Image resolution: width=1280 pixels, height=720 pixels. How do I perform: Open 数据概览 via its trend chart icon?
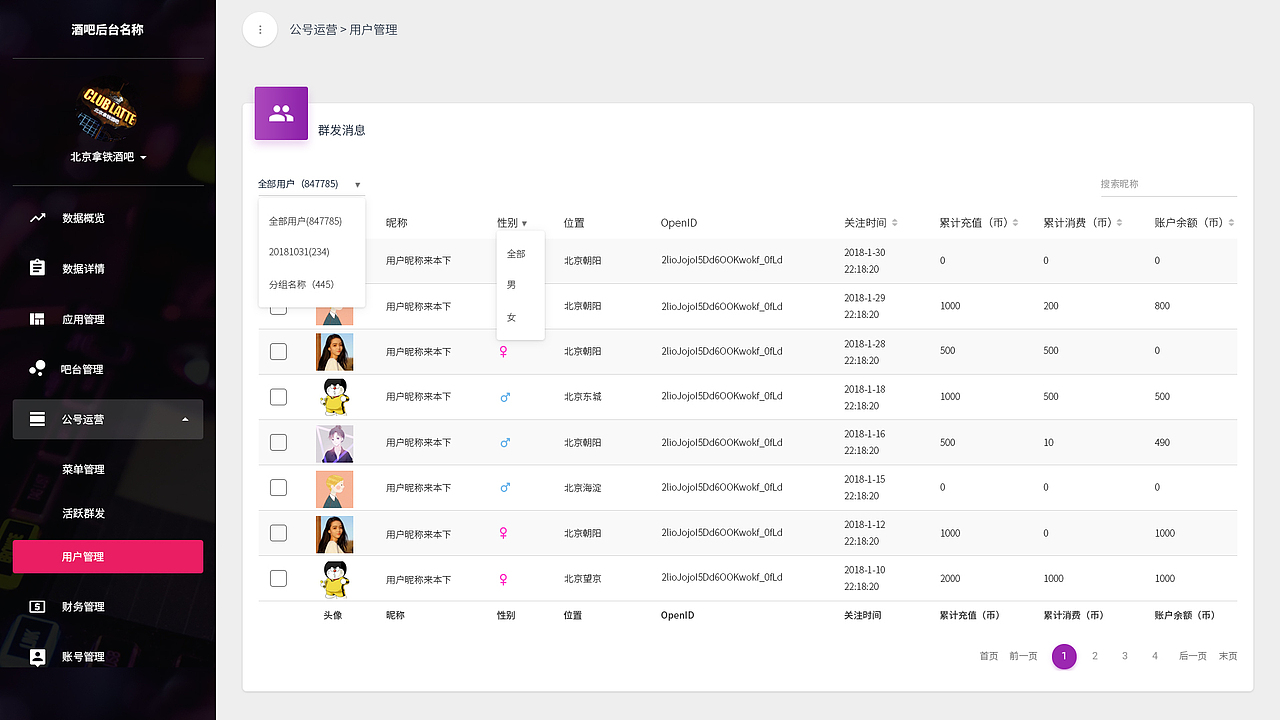tap(37, 218)
